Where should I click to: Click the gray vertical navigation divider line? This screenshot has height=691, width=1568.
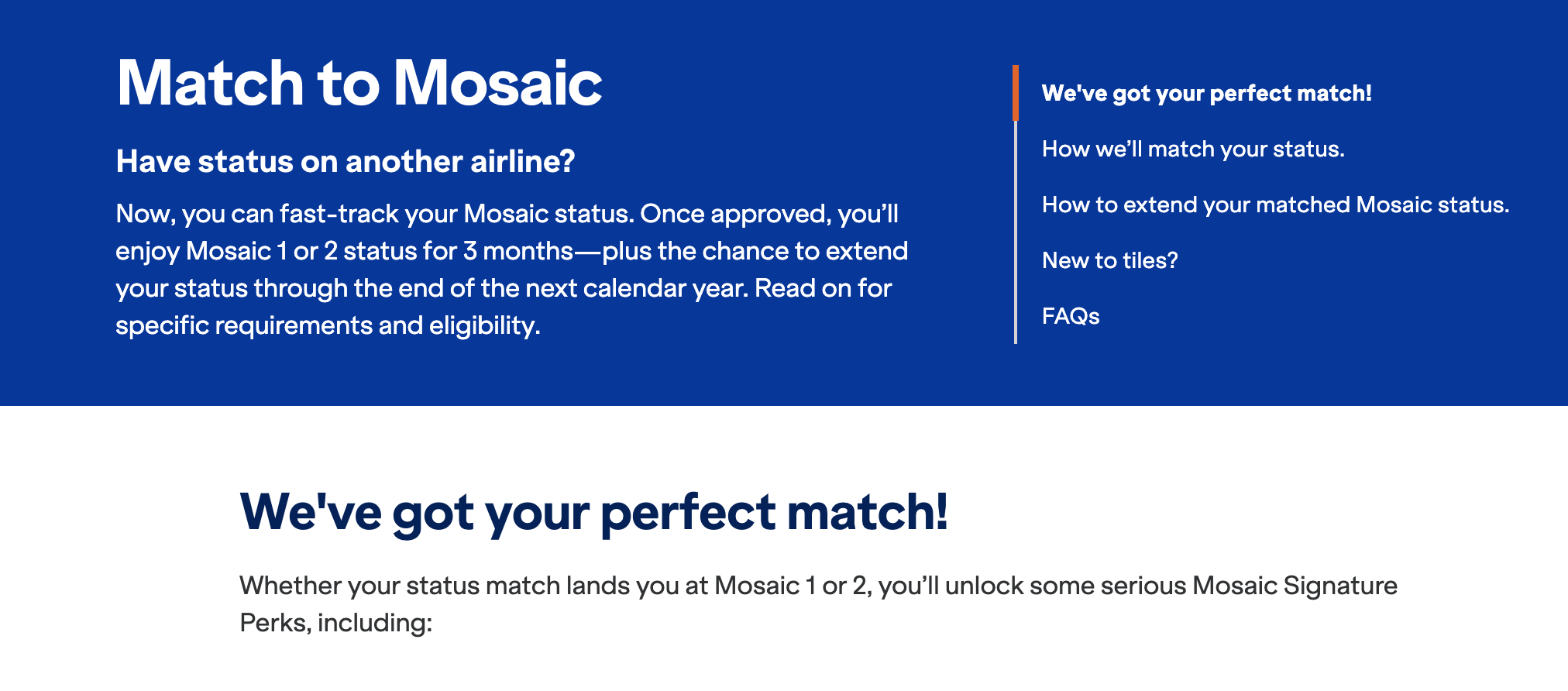tap(1017, 232)
